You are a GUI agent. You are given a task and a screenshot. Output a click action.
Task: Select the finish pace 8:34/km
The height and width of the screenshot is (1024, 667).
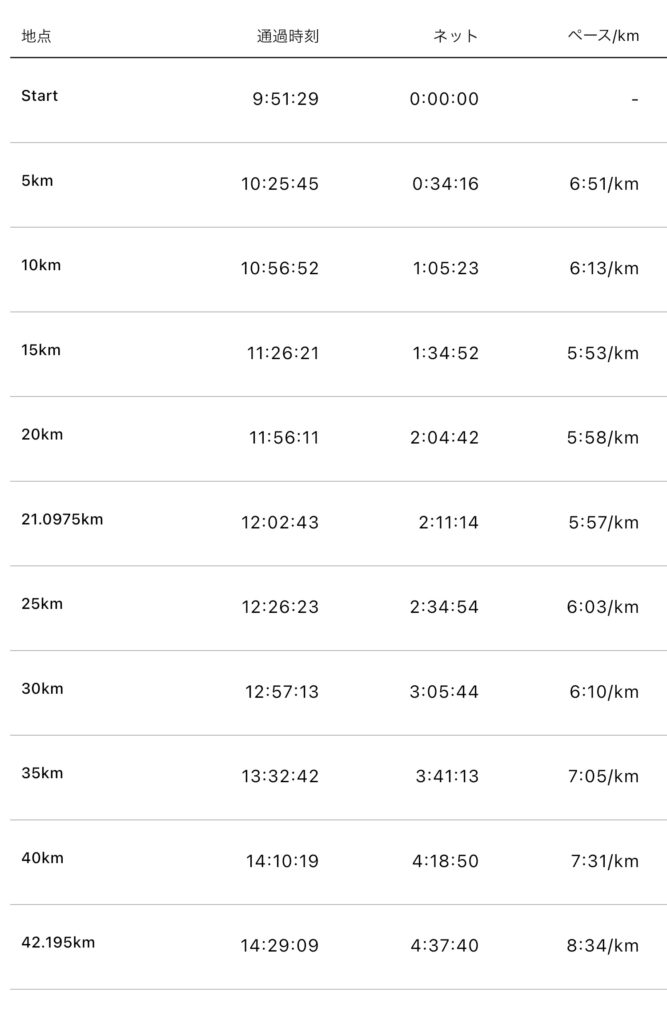pyautogui.click(x=604, y=946)
